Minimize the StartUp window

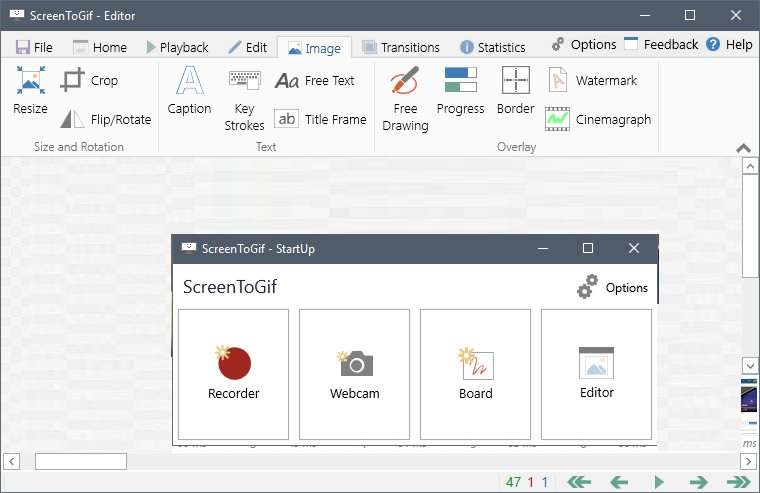tap(543, 249)
